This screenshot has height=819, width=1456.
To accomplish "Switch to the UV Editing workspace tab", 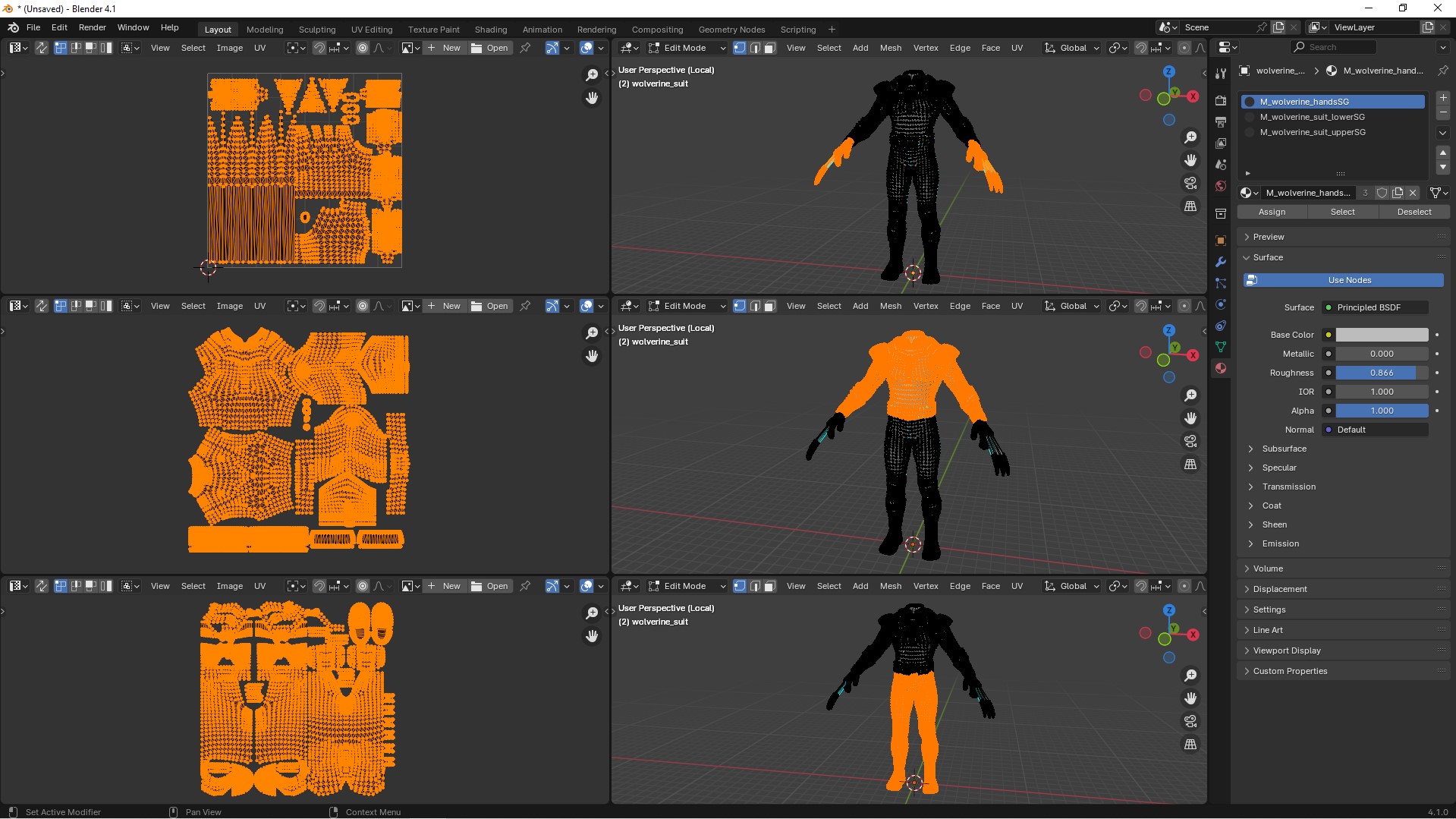I will click(x=371, y=29).
